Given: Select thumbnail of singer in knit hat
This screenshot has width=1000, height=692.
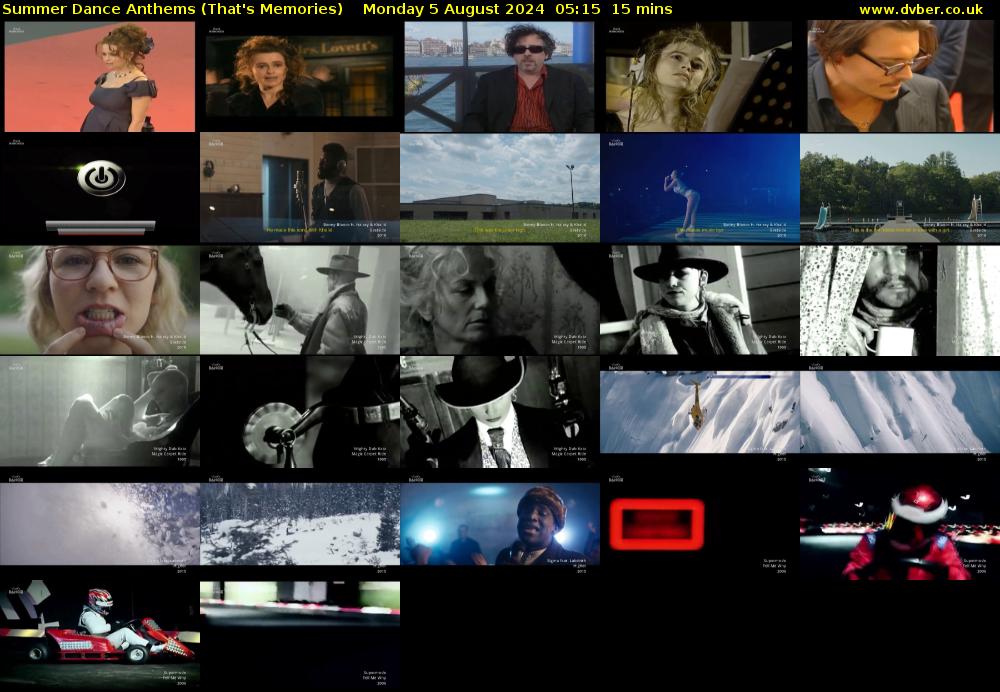Looking at the screenshot, I should pos(499,524).
